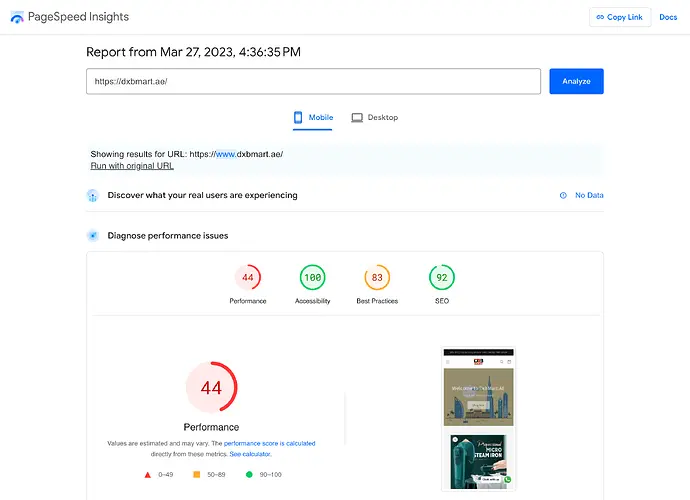Click the blue Analyze button
Screen dimensions: 690x500
[576, 81]
